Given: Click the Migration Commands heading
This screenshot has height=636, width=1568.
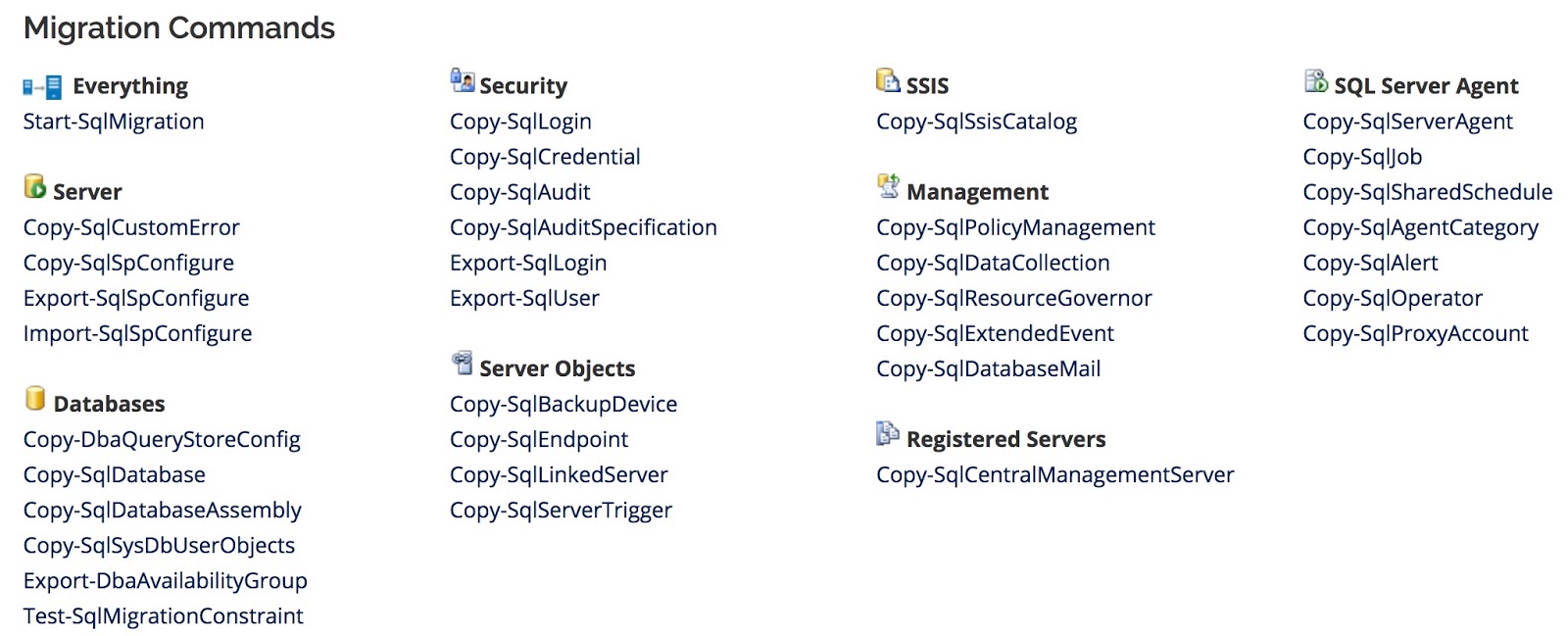Looking at the screenshot, I should point(179,28).
